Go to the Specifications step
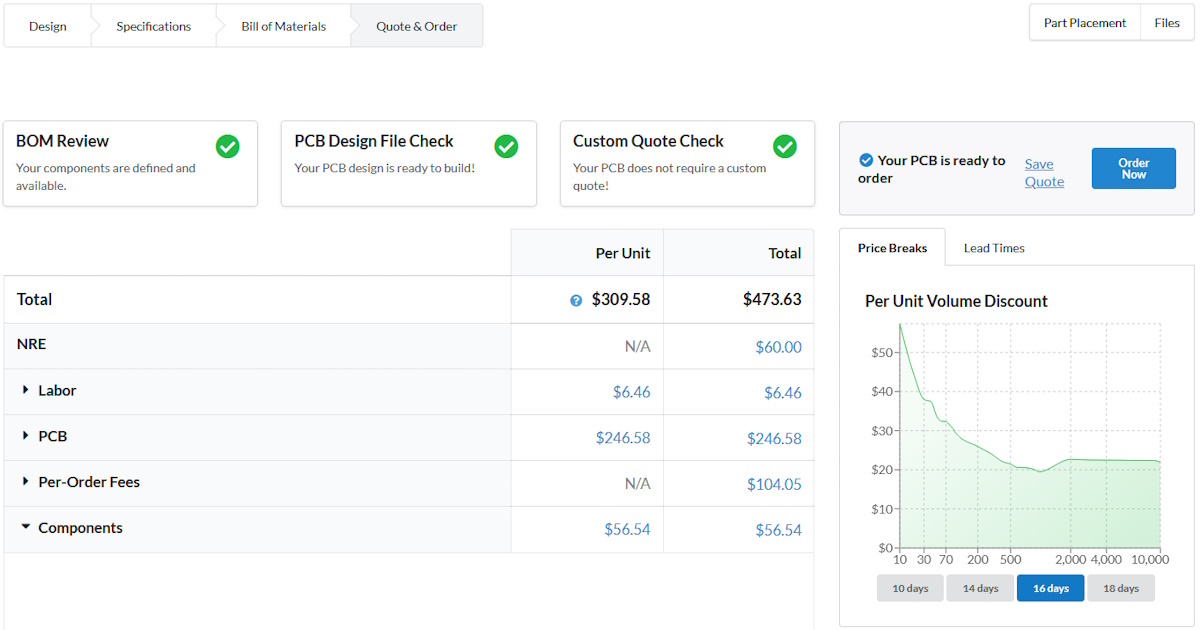 pos(153,26)
